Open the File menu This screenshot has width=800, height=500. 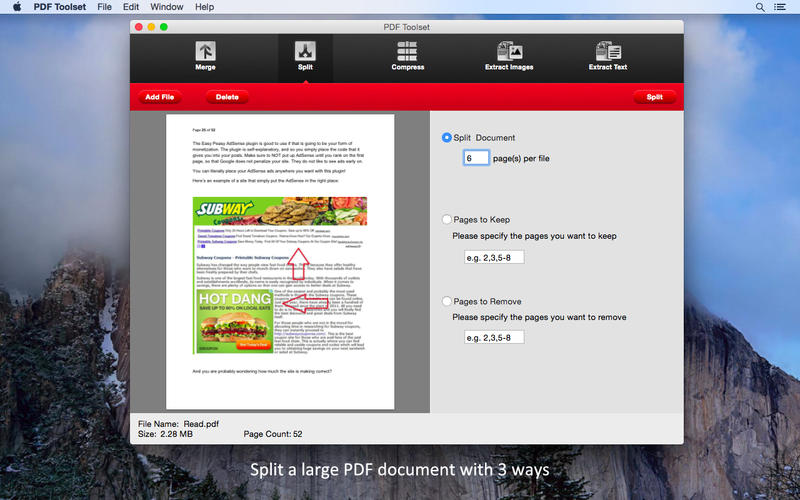pos(104,7)
